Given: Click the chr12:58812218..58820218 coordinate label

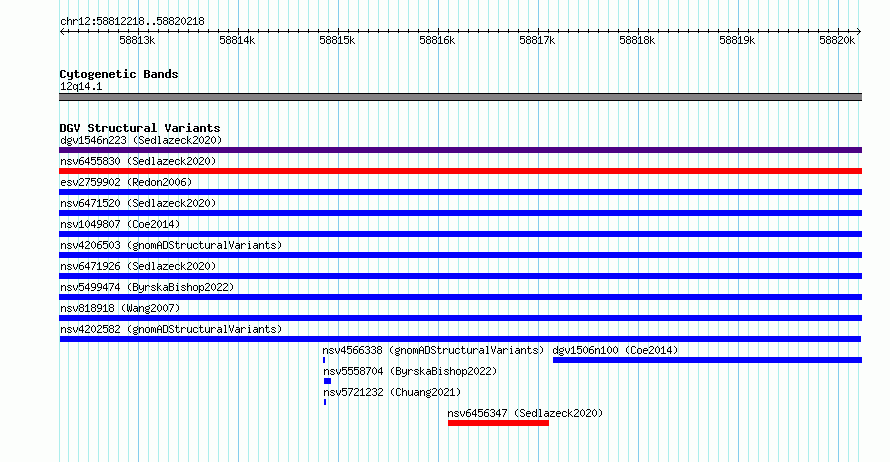Looking at the screenshot, I should point(132,21).
